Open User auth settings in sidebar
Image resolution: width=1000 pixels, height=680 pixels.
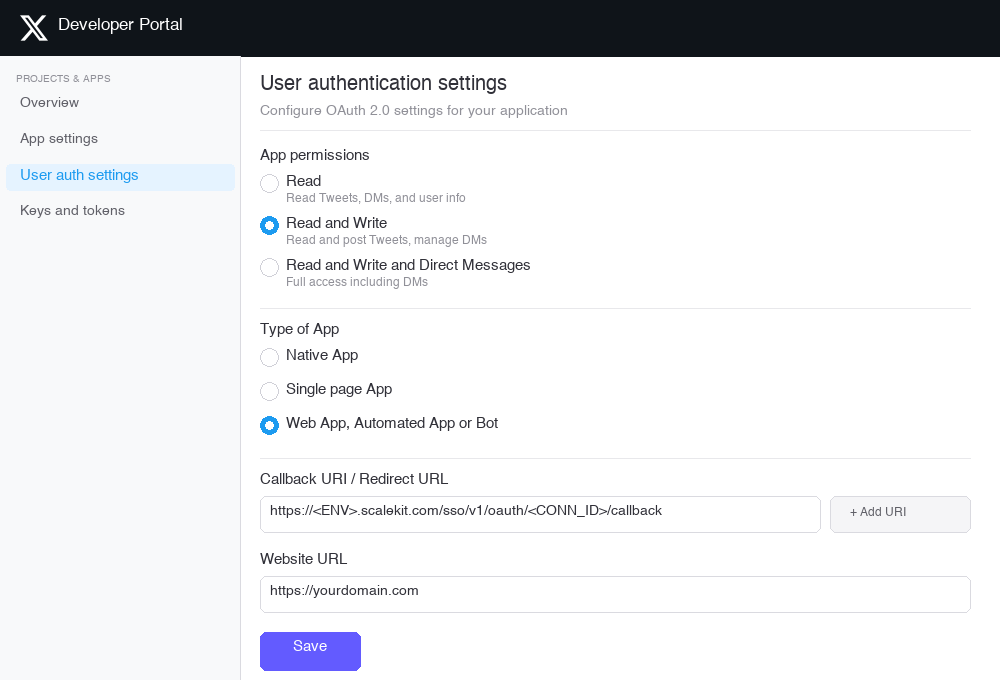(x=79, y=174)
